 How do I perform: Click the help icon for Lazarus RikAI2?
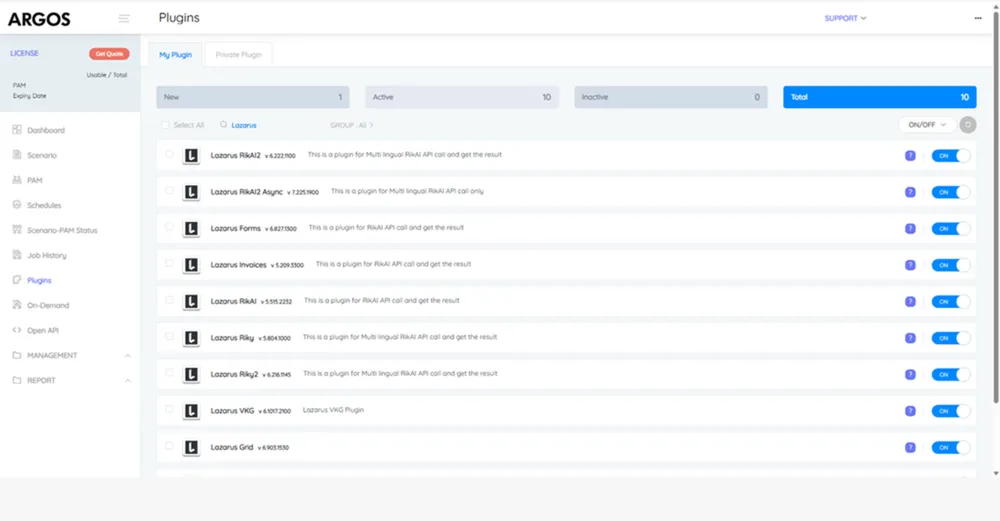pos(910,155)
